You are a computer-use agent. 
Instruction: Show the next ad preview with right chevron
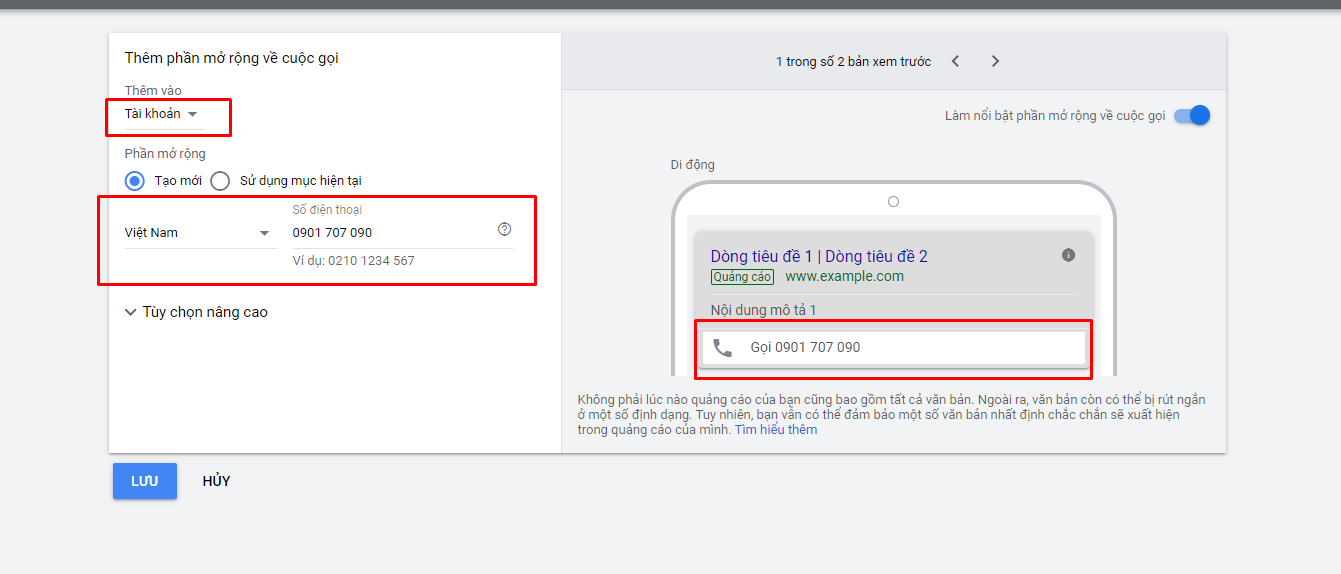[x=995, y=61]
